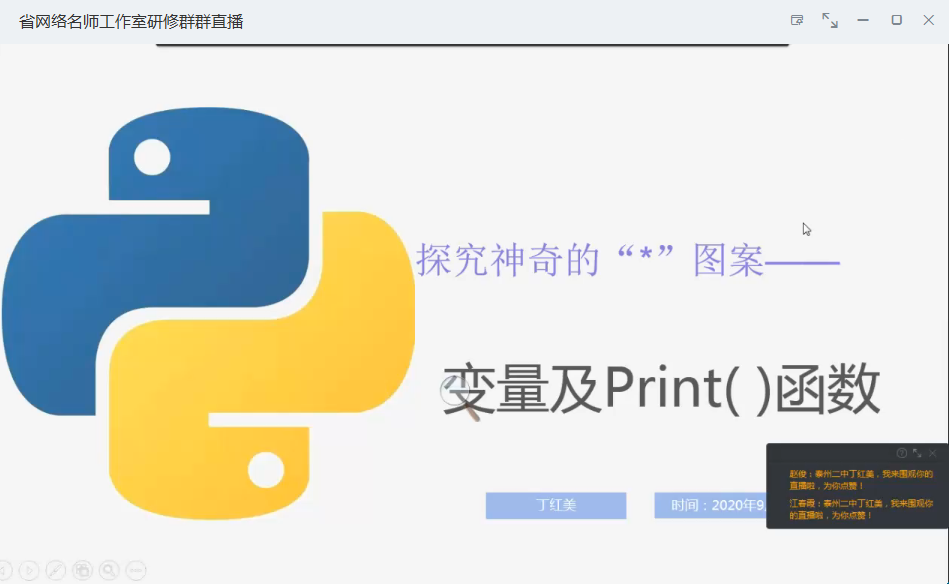This screenshot has height=584, width=949.
Task: Click window title 省网络名师工作室研修群群直播
Action: [x=131, y=22]
